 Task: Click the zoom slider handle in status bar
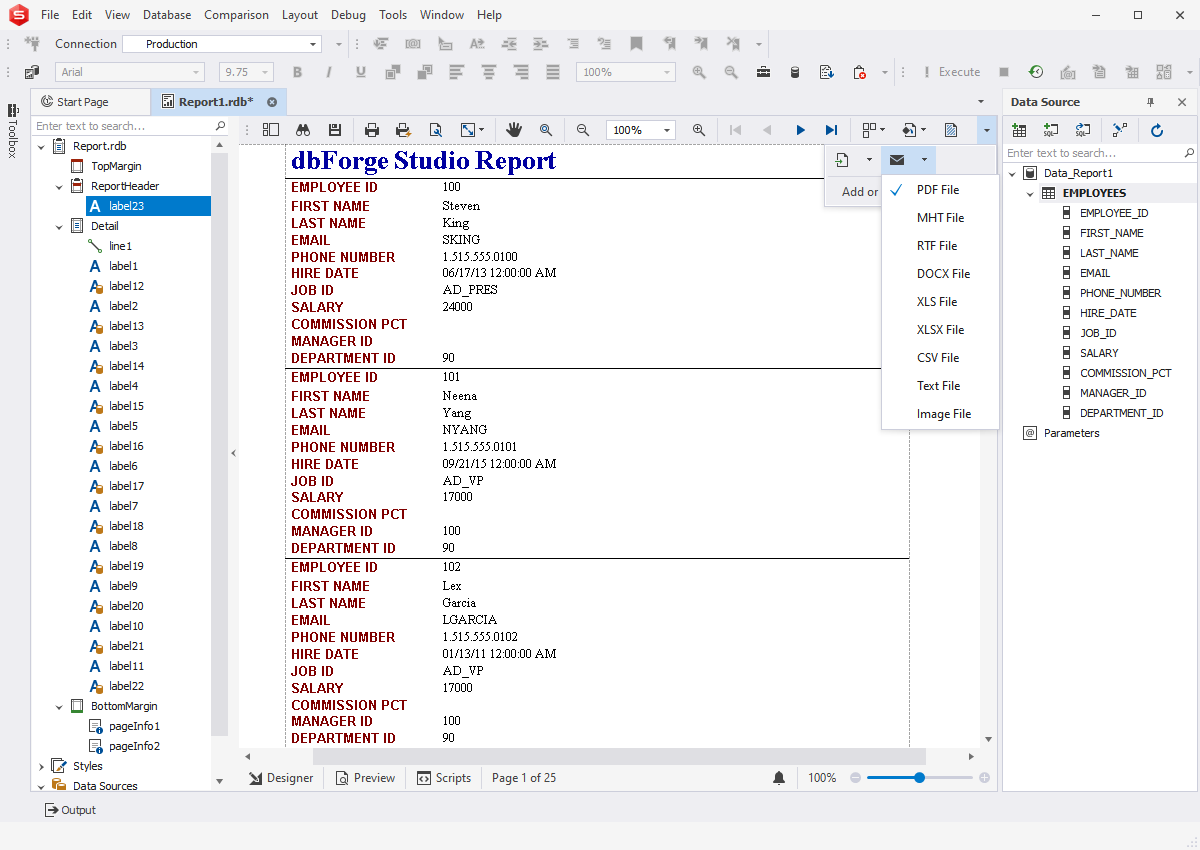tap(919, 778)
